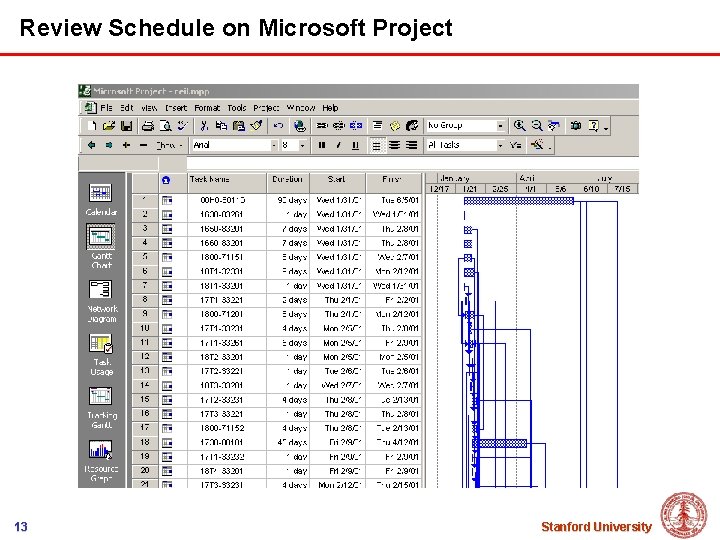The width and height of the screenshot is (720, 540).
Task: Click the Link Tasks chain icon
Action: click(x=322, y=125)
